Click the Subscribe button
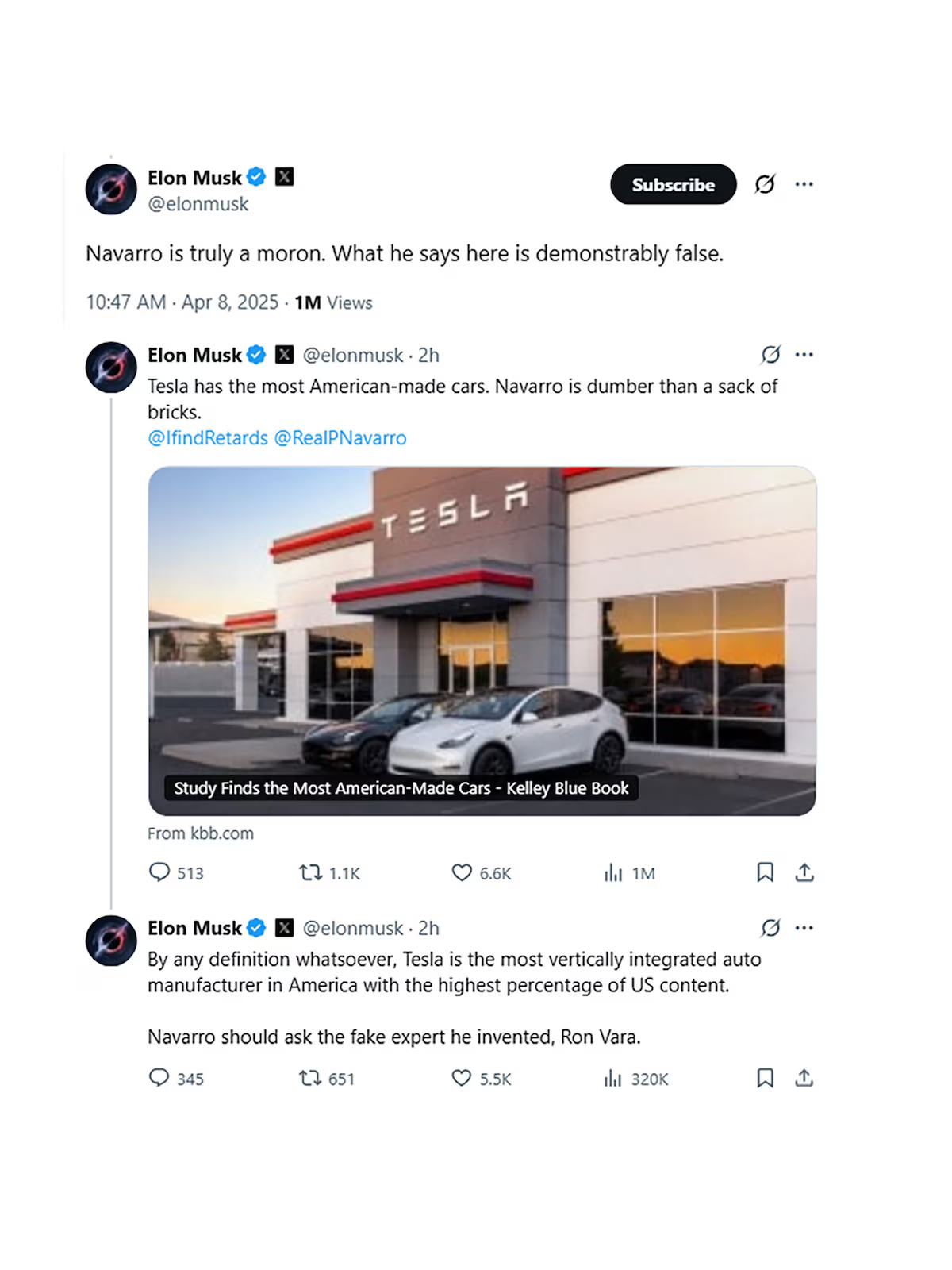This screenshot has width=952, height=1270. pyautogui.click(x=673, y=184)
